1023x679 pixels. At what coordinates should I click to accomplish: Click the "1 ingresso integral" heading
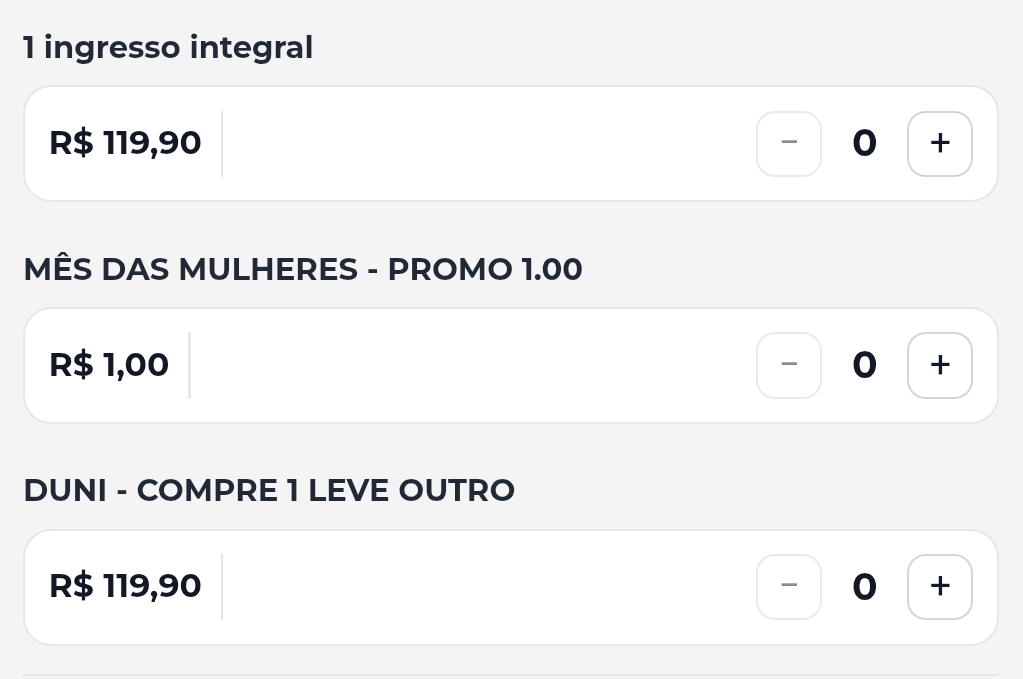point(168,48)
